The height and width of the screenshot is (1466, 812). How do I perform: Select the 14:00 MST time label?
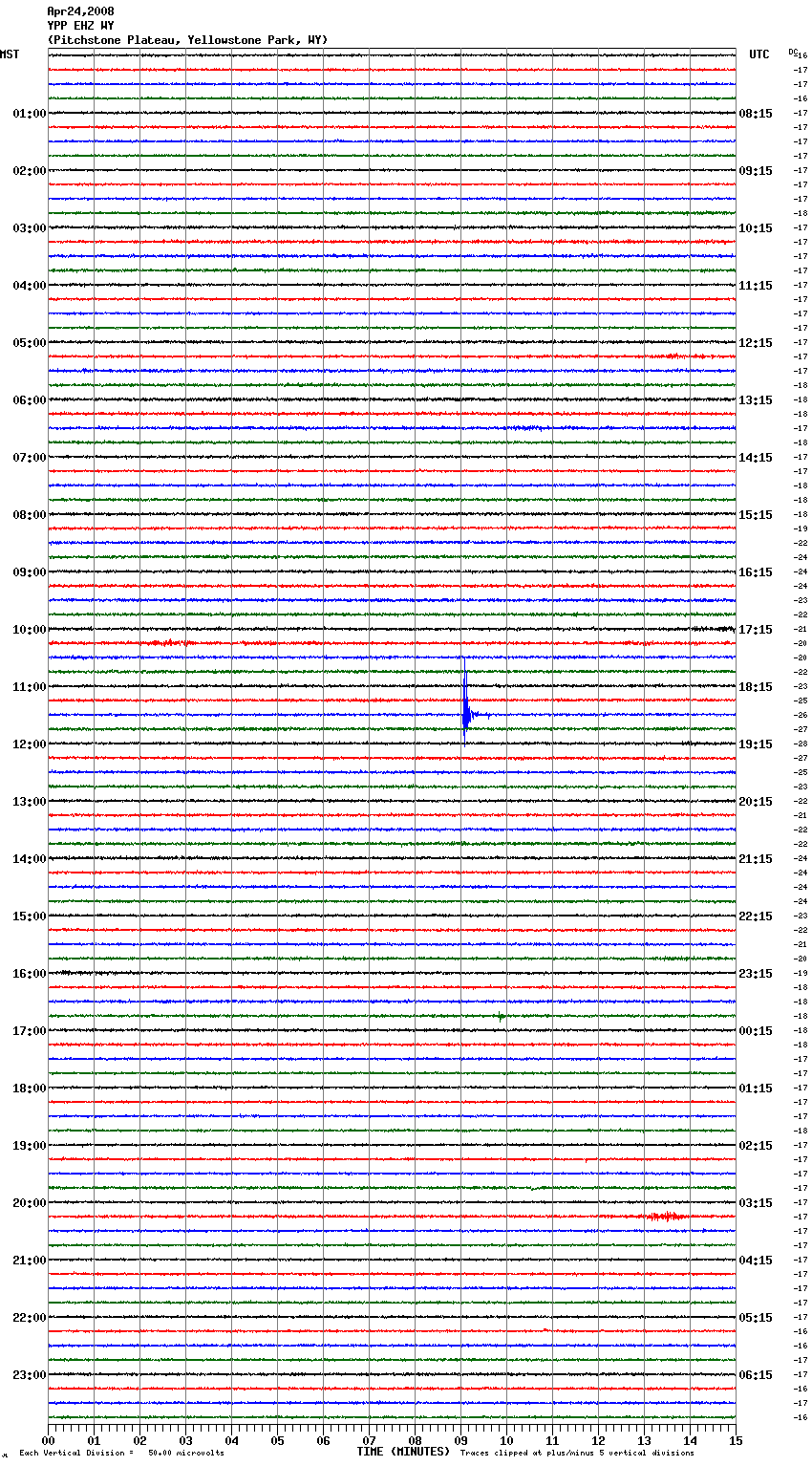tap(30, 859)
